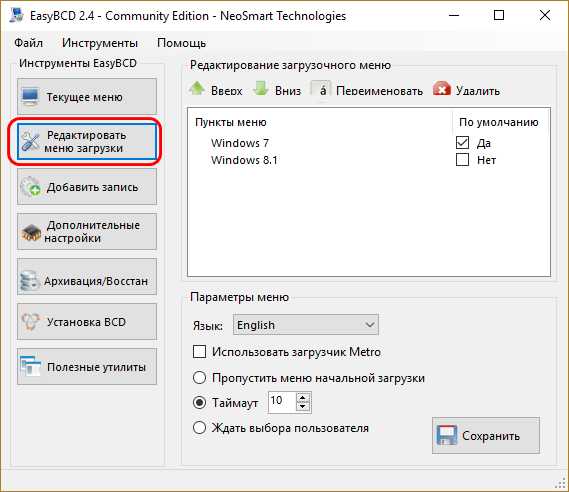Open the Инструменты menu

pyautogui.click(x=100, y=43)
